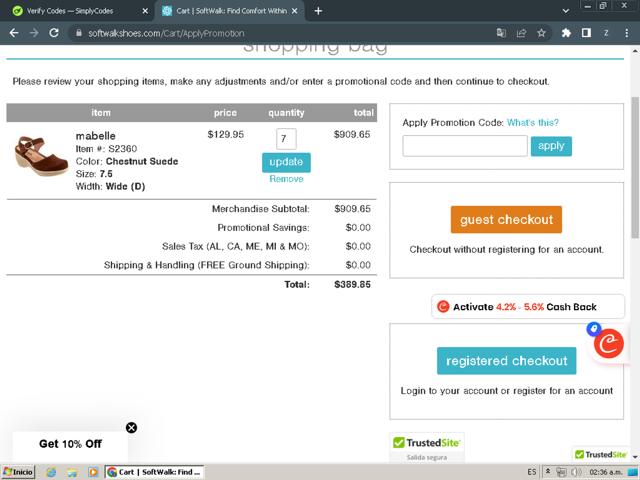640x480 pixels.
Task: Open file explorer folder in taskbar
Action: click(x=72, y=472)
